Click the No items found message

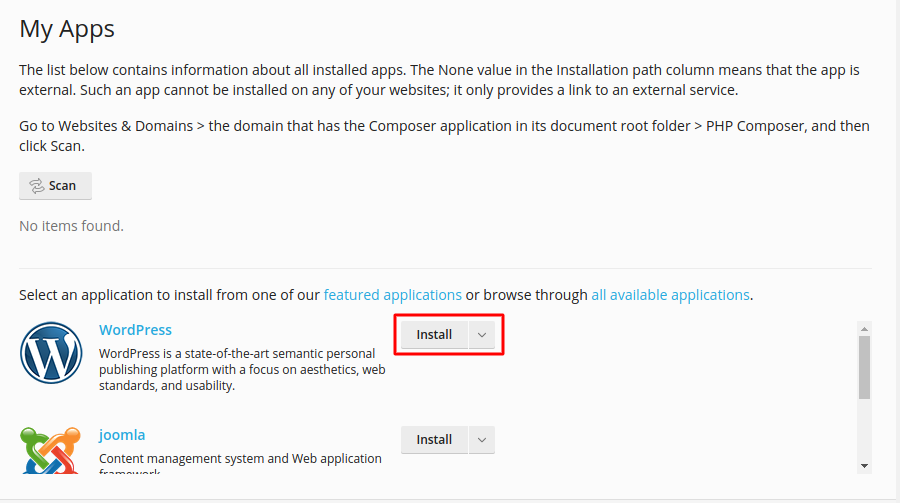point(71,226)
